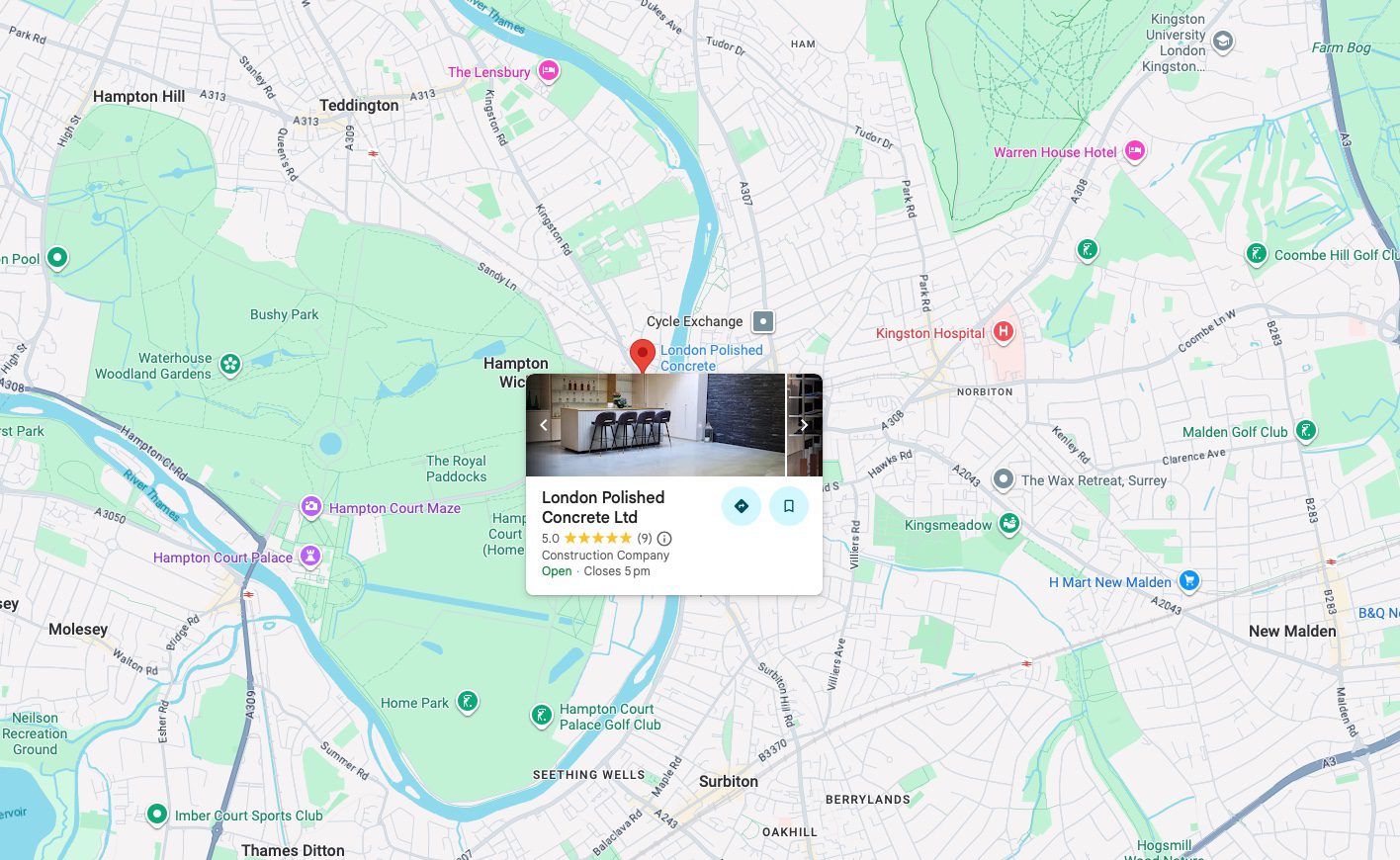
Task: Show the next photo in the carousel
Action: (x=804, y=425)
